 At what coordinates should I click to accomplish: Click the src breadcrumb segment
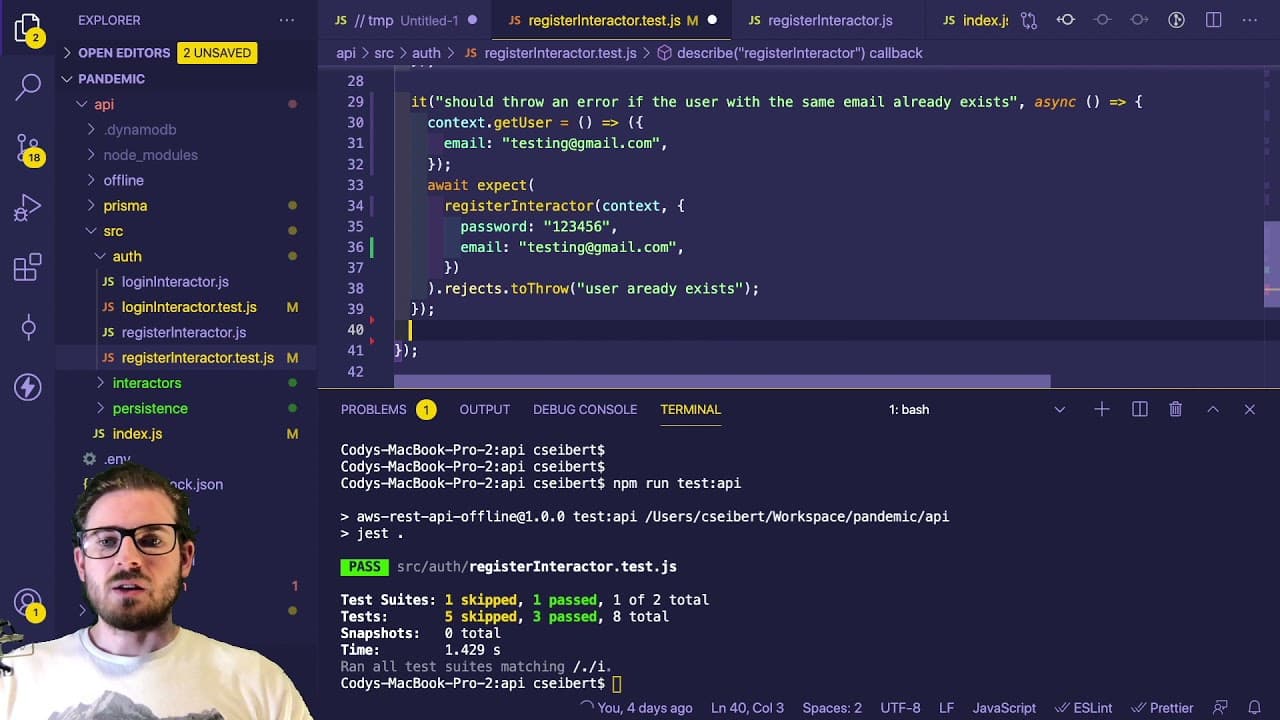click(383, 53)
